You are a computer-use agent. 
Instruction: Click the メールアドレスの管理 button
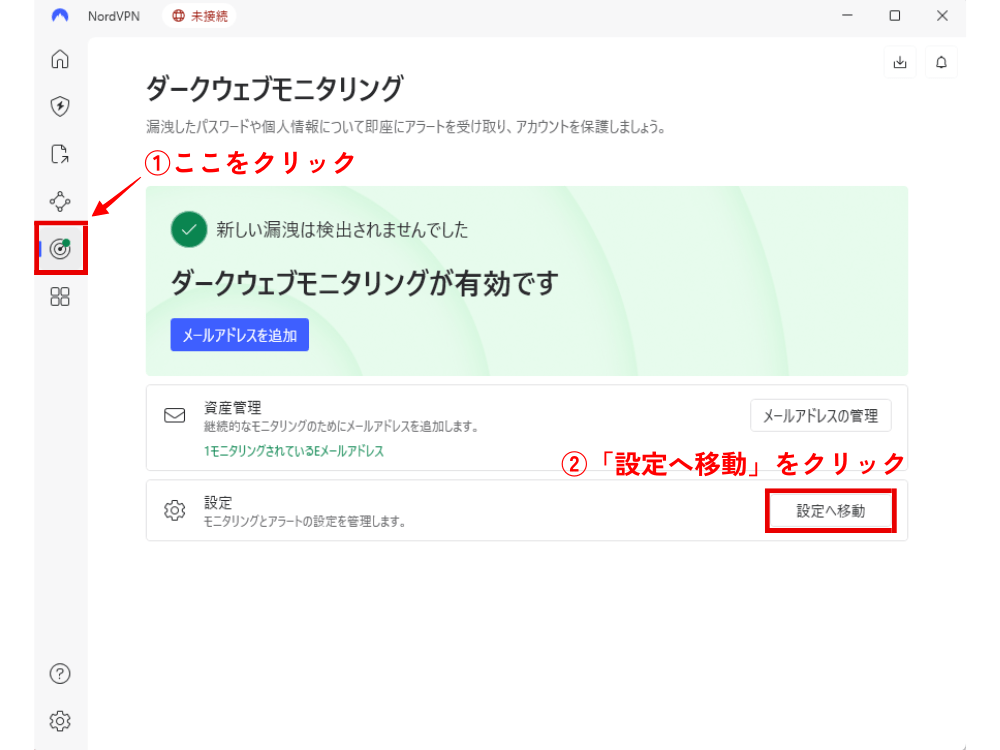point(820,416)
